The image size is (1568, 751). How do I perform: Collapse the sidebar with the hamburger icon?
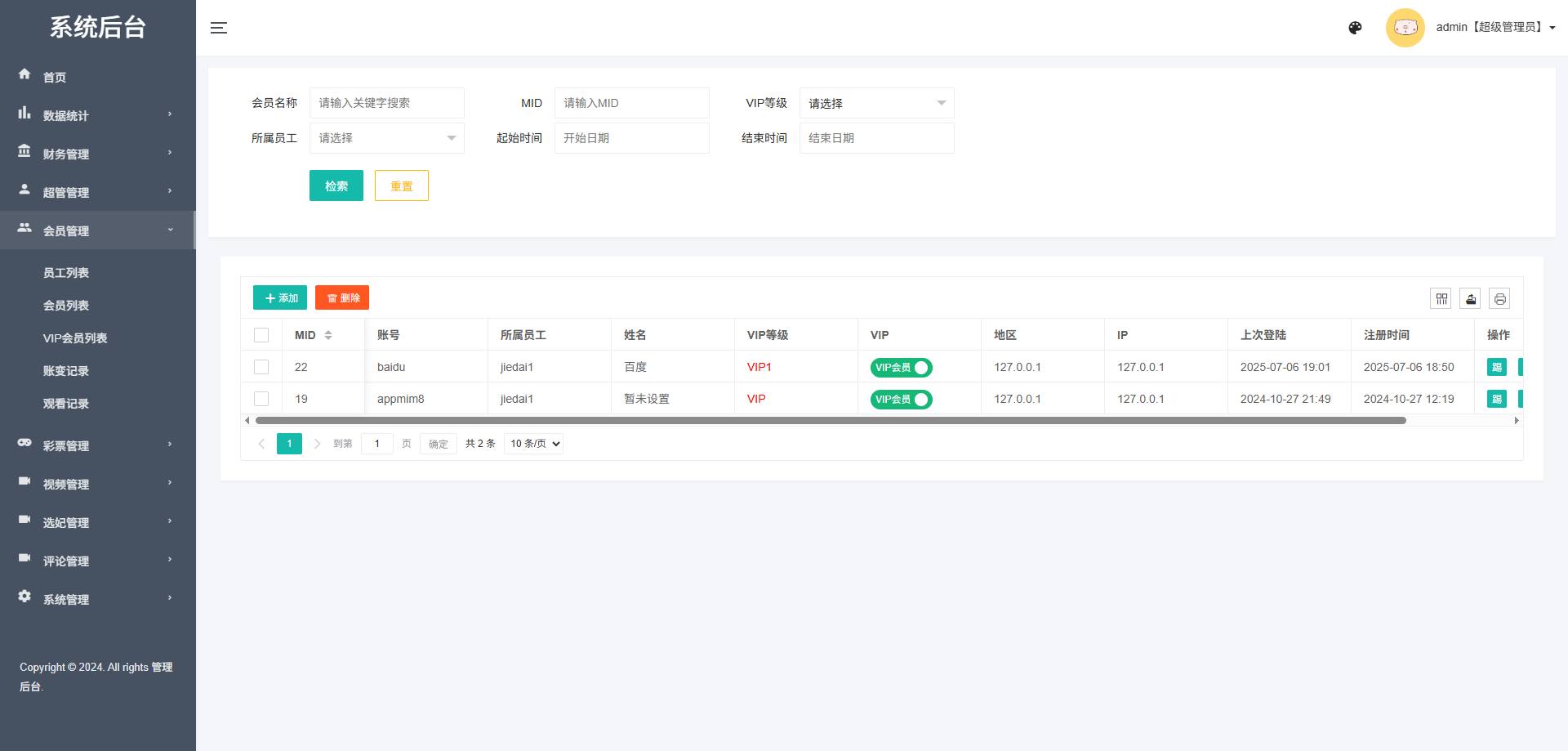point(219,27)
